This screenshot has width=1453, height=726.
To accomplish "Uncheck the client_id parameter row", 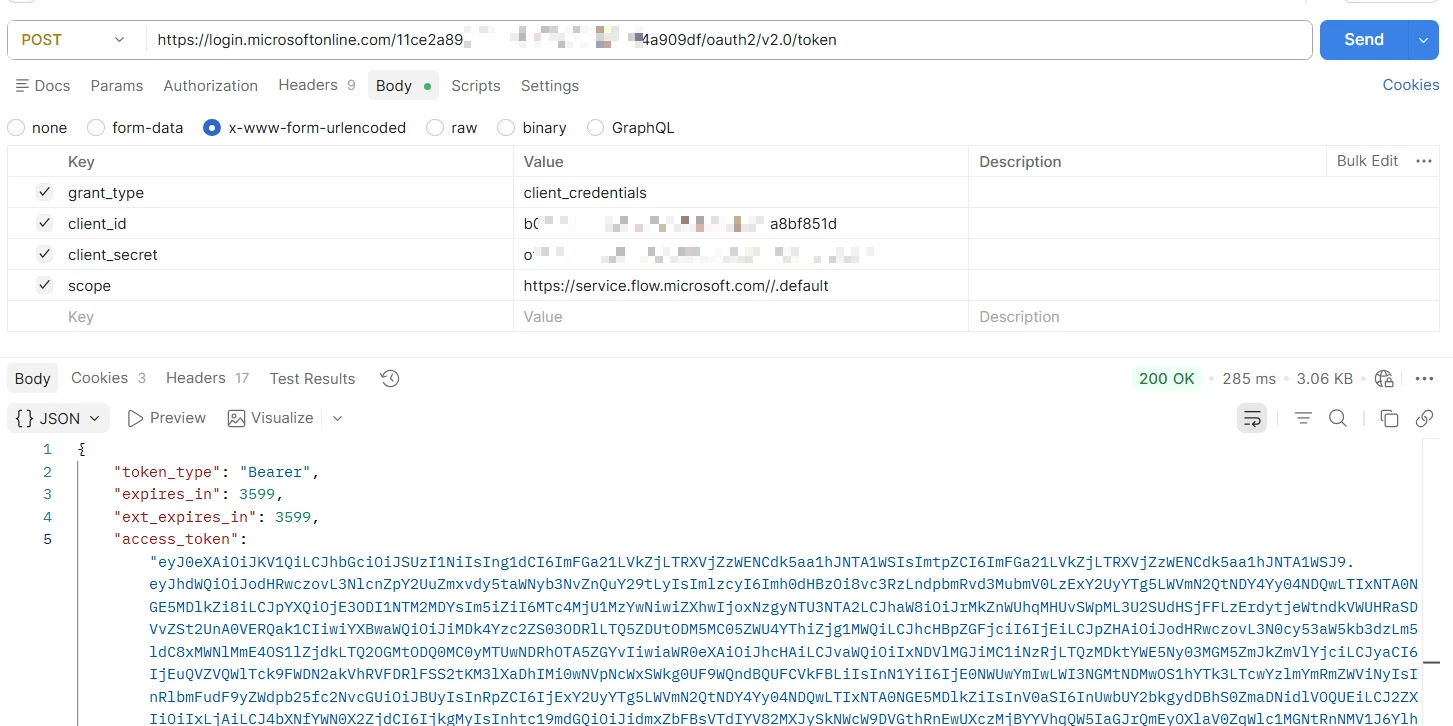I will click(x=44, y=223).
